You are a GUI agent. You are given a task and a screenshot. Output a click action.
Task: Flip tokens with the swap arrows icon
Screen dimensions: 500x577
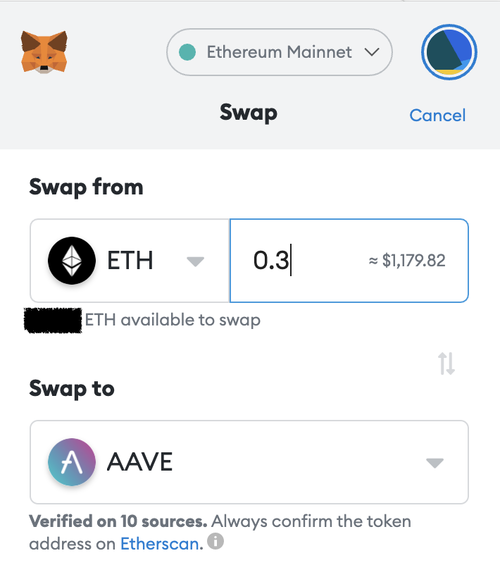pos(446,364)
